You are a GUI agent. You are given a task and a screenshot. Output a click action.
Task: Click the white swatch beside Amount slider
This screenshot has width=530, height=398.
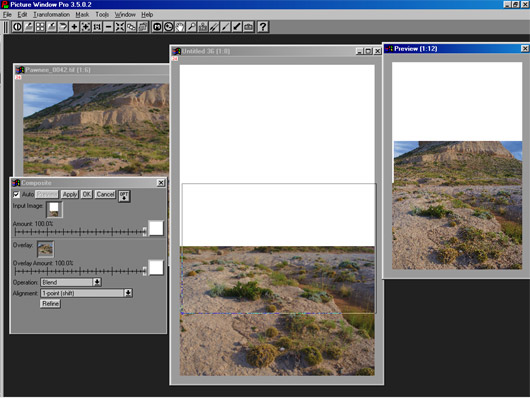pyautogui.click(x=156, y=228)
